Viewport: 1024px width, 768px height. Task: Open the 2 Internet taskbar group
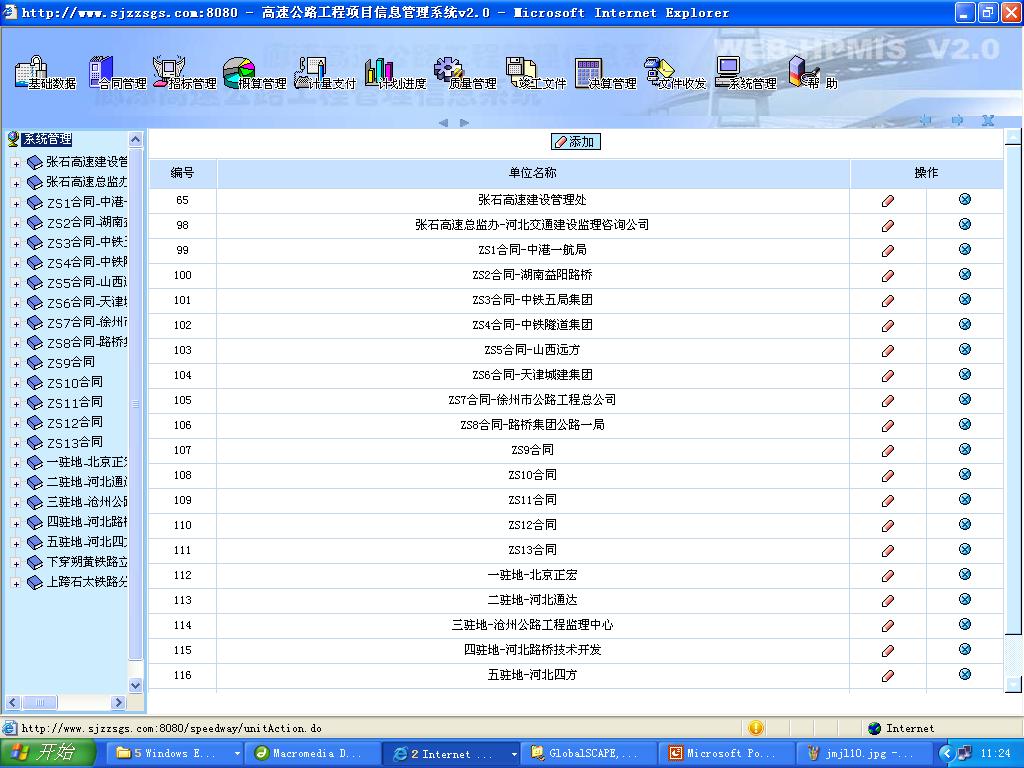point(450,754)
